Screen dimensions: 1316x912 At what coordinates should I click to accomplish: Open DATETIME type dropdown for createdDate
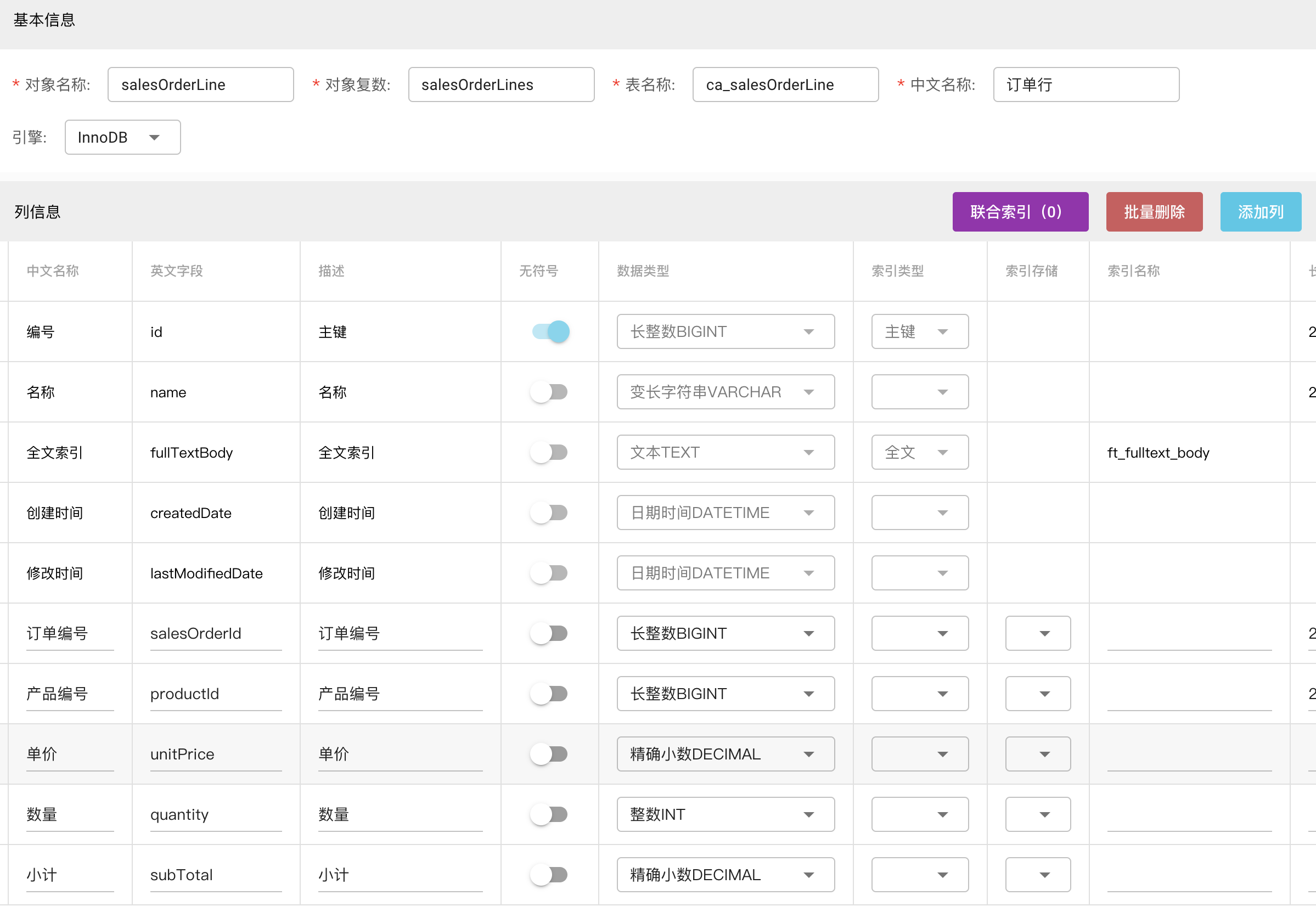coord(724,513)
